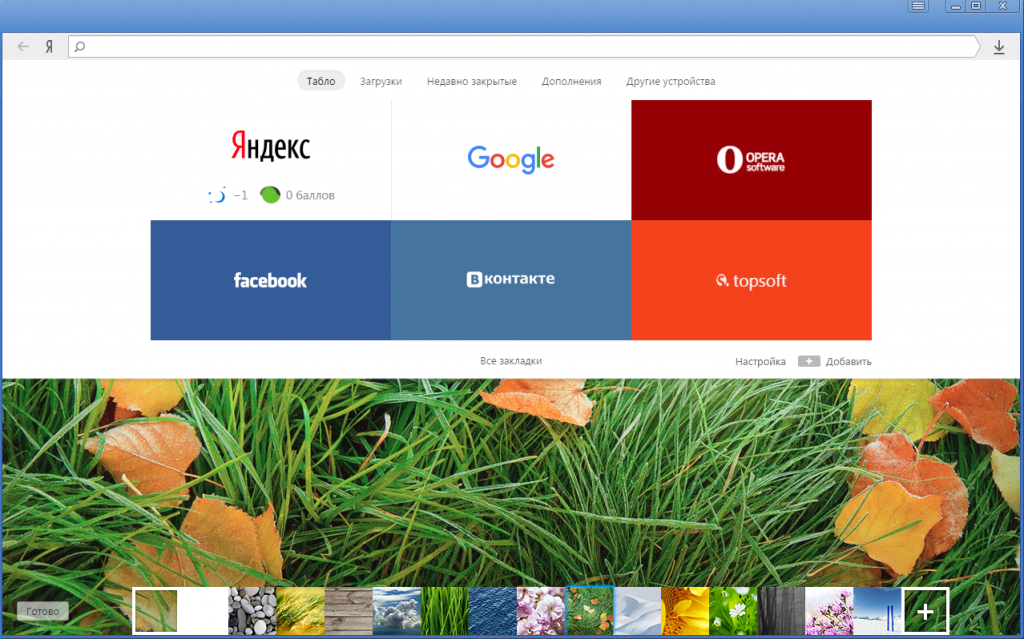Click the Все закладки link
This screenshot has height=639, width=1024.
(x=510, y=360)
